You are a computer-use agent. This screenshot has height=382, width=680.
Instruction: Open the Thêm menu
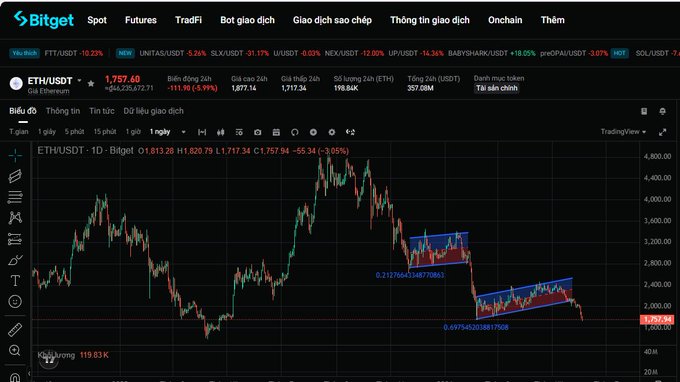coord(552,20)
